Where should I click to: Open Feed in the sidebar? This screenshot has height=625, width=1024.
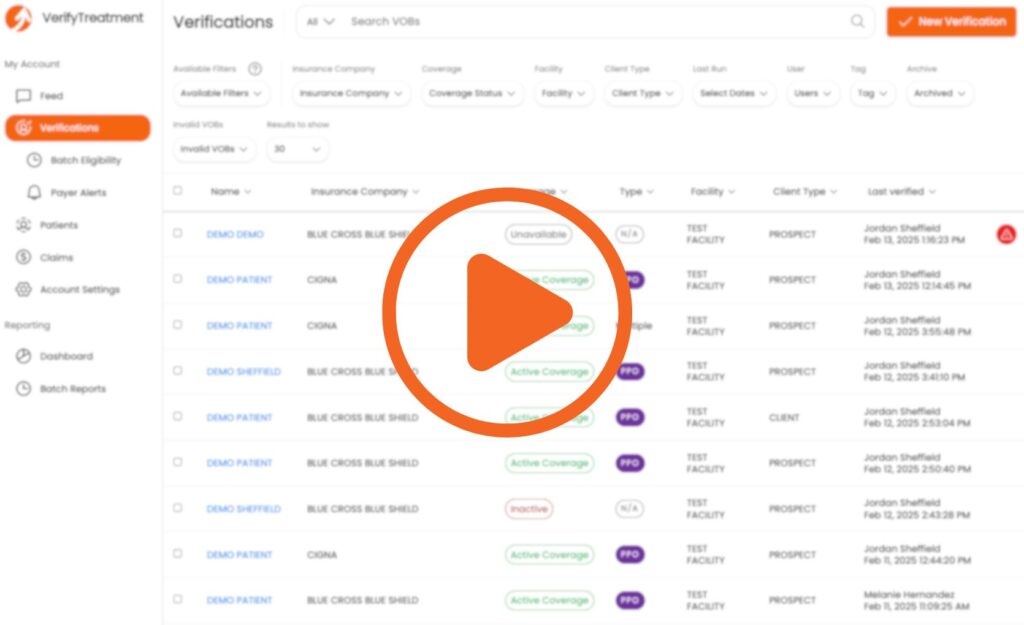coord(51,96)
